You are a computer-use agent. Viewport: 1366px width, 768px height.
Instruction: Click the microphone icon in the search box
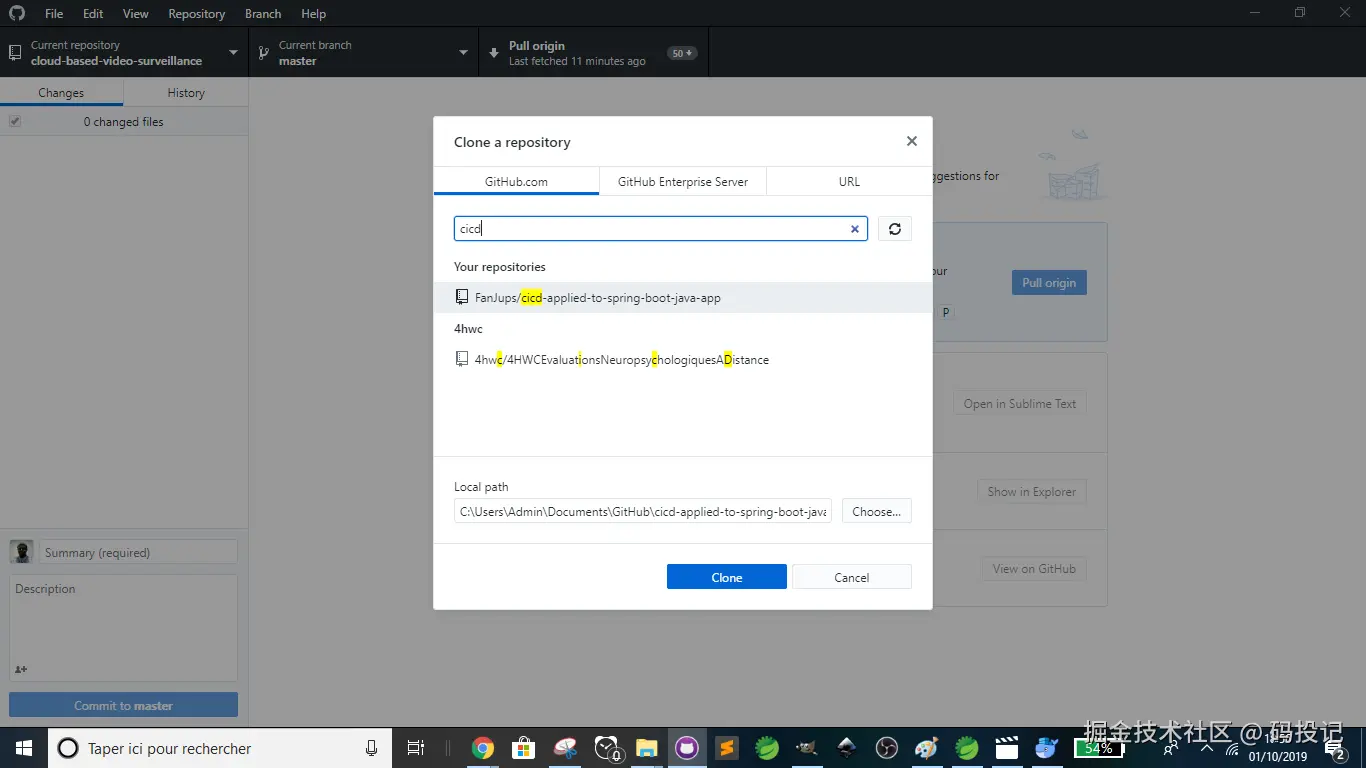pyautogui.click(x=372, y=748)
